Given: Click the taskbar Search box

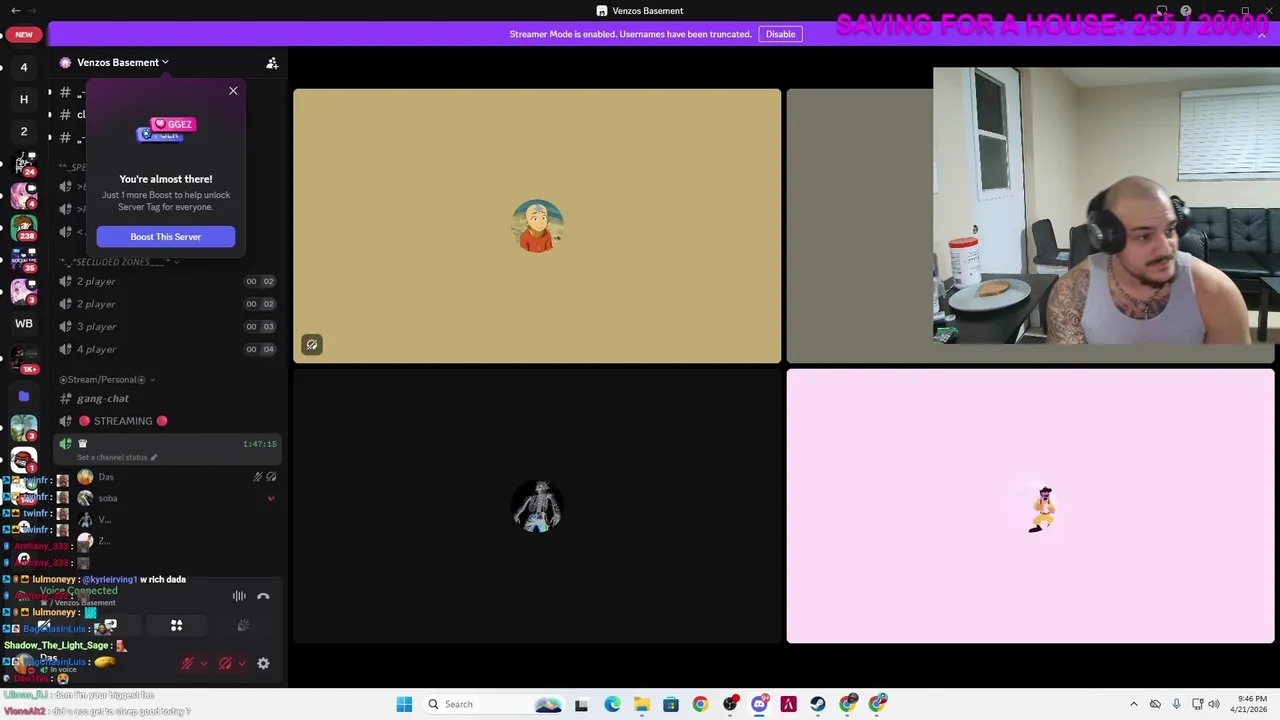Looking at the screenshot, I should (x=494, y=704).
